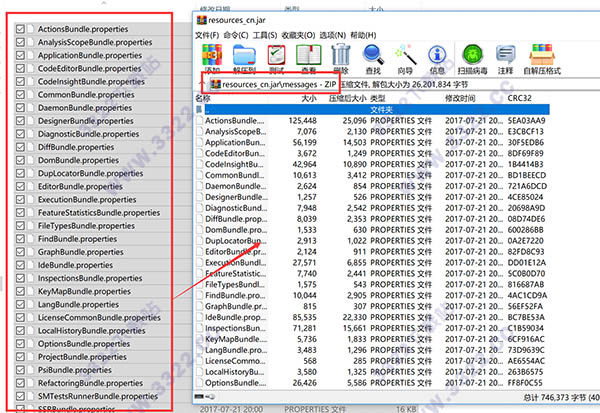Select PsiBundle.properties in left list

[74, 370]
